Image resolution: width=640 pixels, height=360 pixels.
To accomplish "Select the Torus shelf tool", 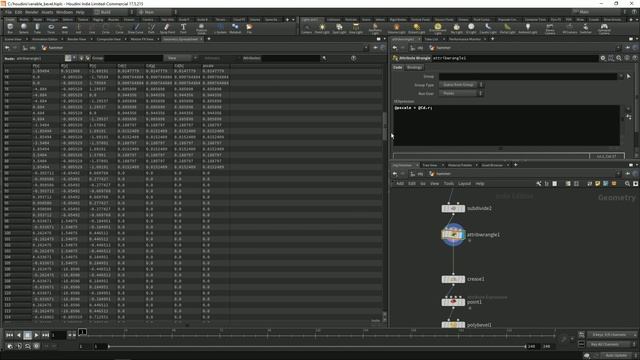I will (x=51, y=28).
